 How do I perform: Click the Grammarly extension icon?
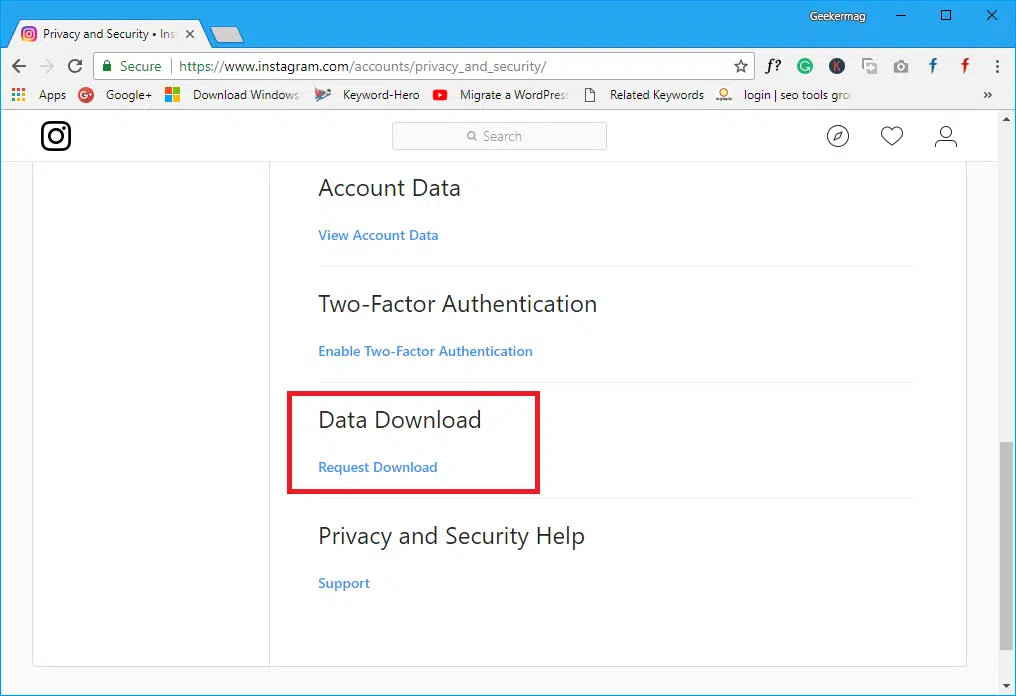805,66
